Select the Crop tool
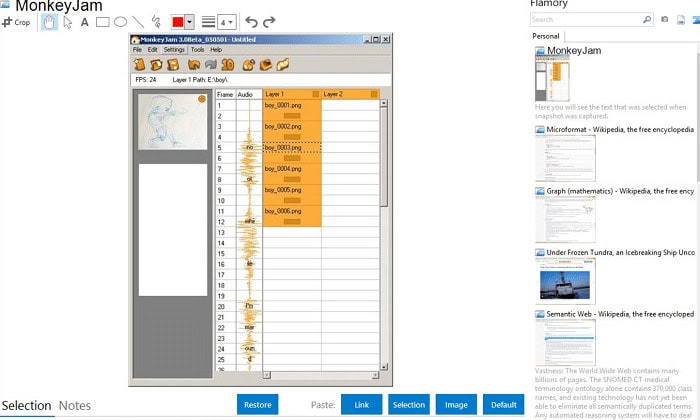The image size is (700, 420). tap(16, 22)
